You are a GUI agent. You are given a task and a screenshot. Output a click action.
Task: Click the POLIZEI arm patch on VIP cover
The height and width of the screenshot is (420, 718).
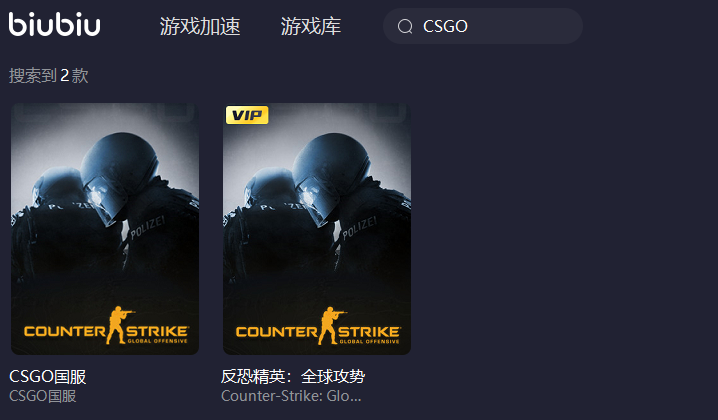click(359, 228)
